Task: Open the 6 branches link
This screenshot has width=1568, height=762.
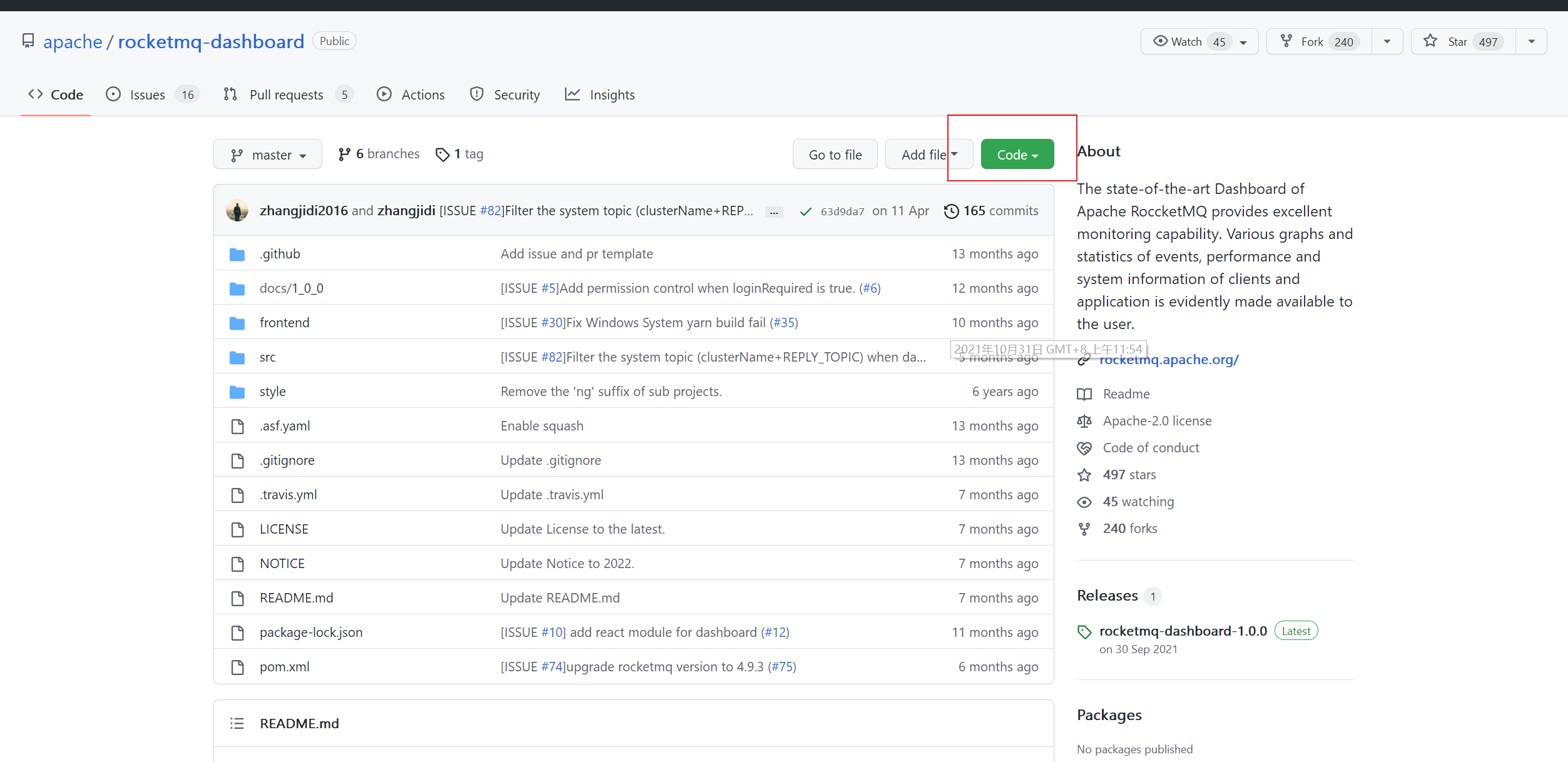Action: [379, 154]
